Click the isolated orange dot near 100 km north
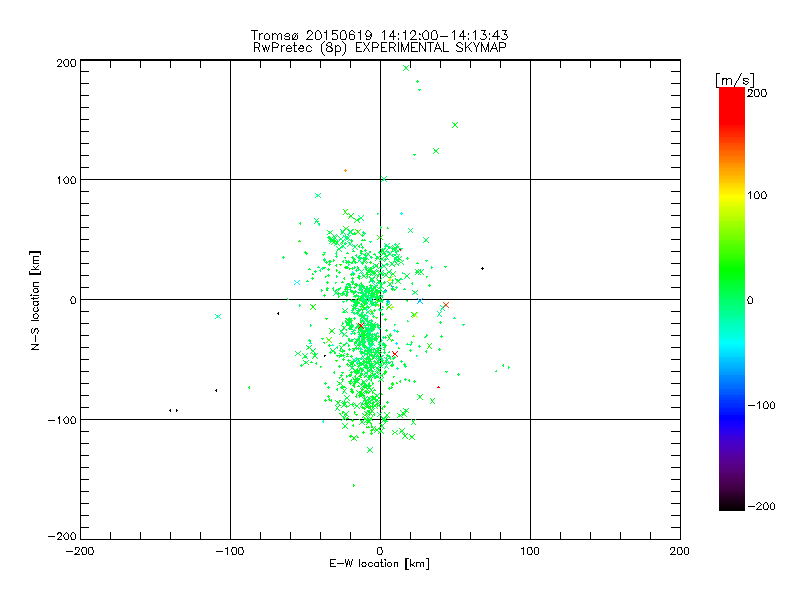 click(346, 170)
